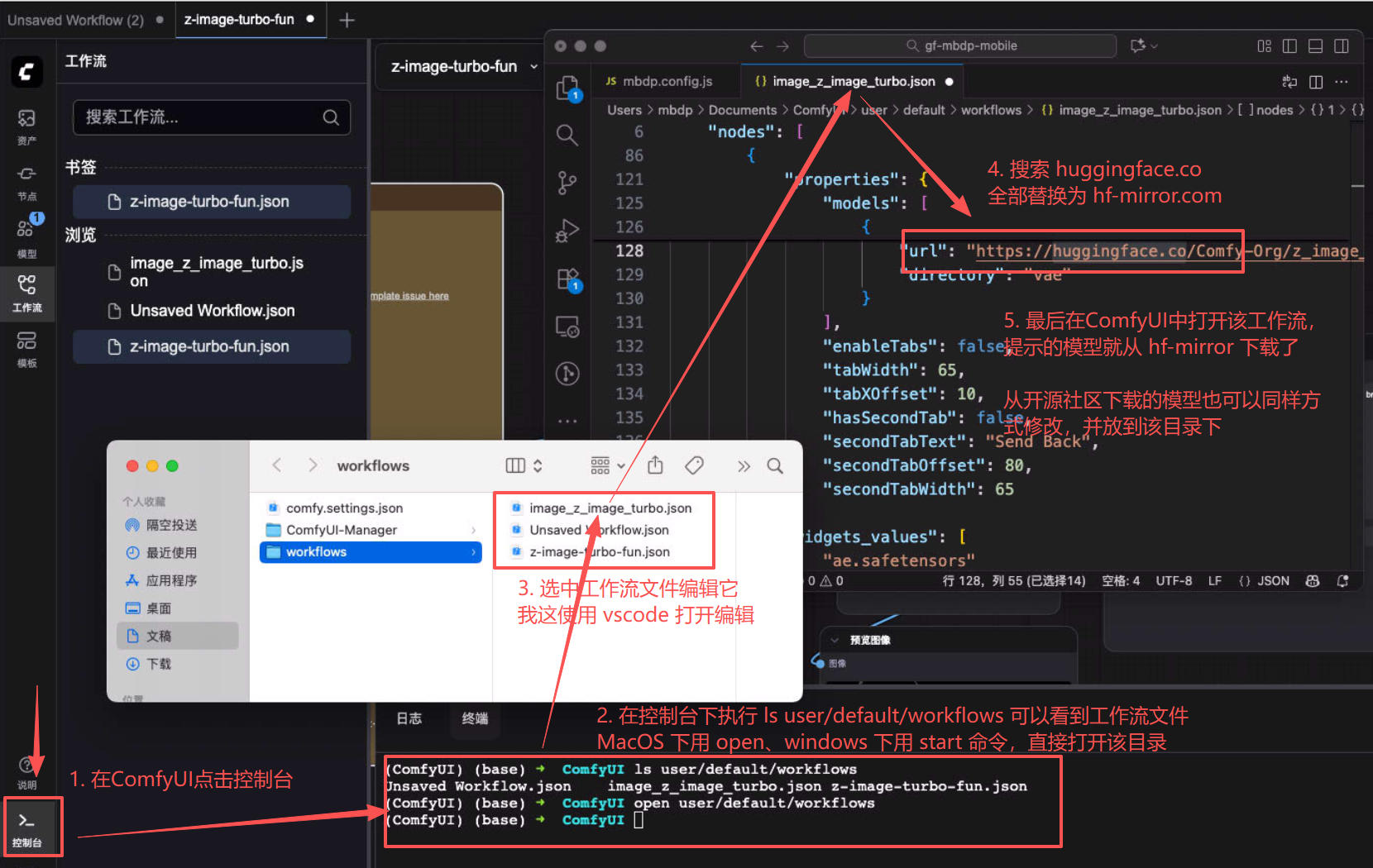Add a new workflow tab with plus button

pos(347,20)
